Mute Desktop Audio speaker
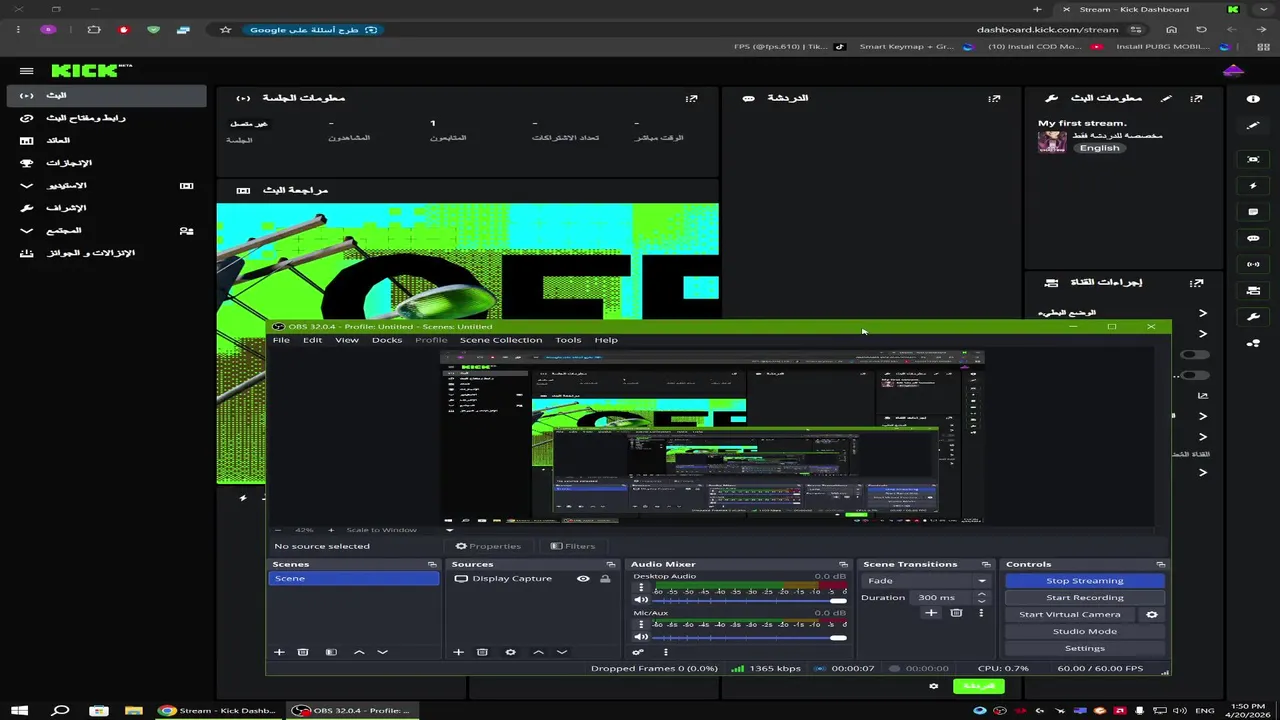This screenshot has height=720, width=1280. (642, 600)
